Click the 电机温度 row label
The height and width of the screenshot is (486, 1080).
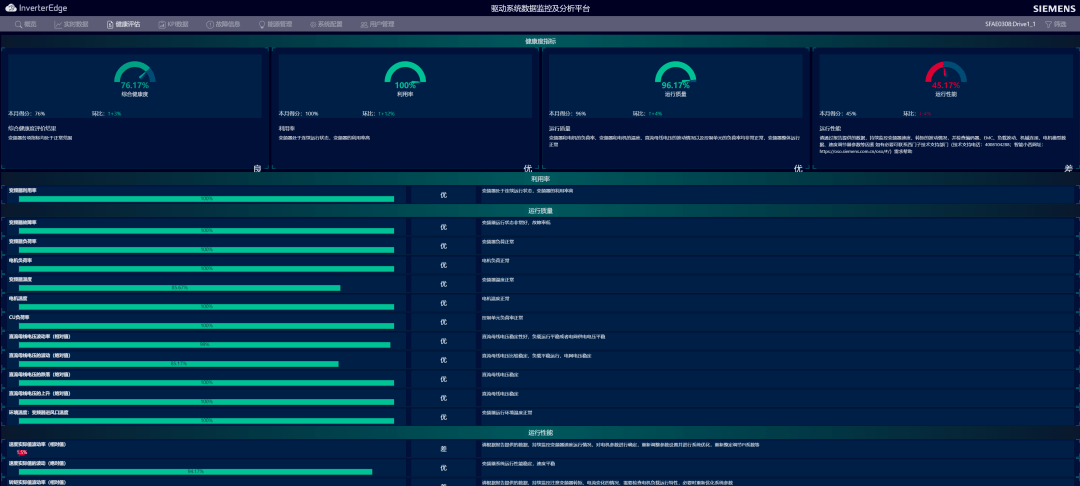pos(18,299)
